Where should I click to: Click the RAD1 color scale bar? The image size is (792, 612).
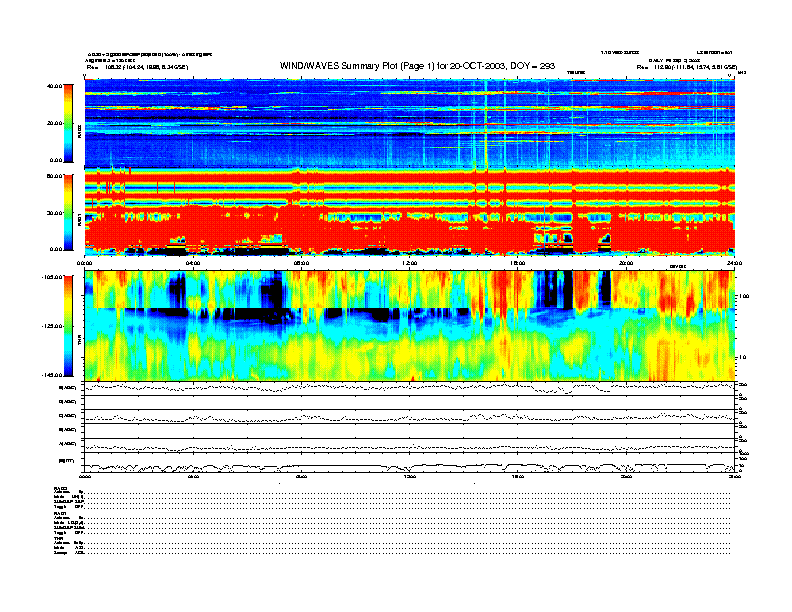point(68,212)
